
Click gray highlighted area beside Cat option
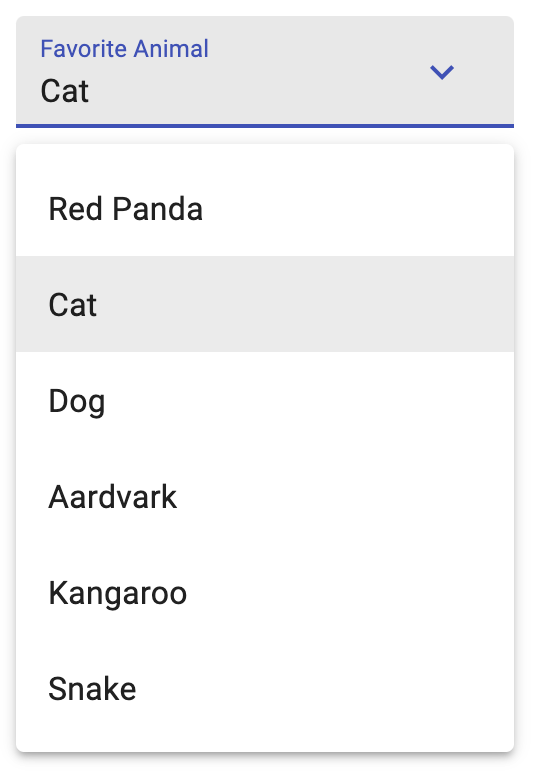coord(305,304)
